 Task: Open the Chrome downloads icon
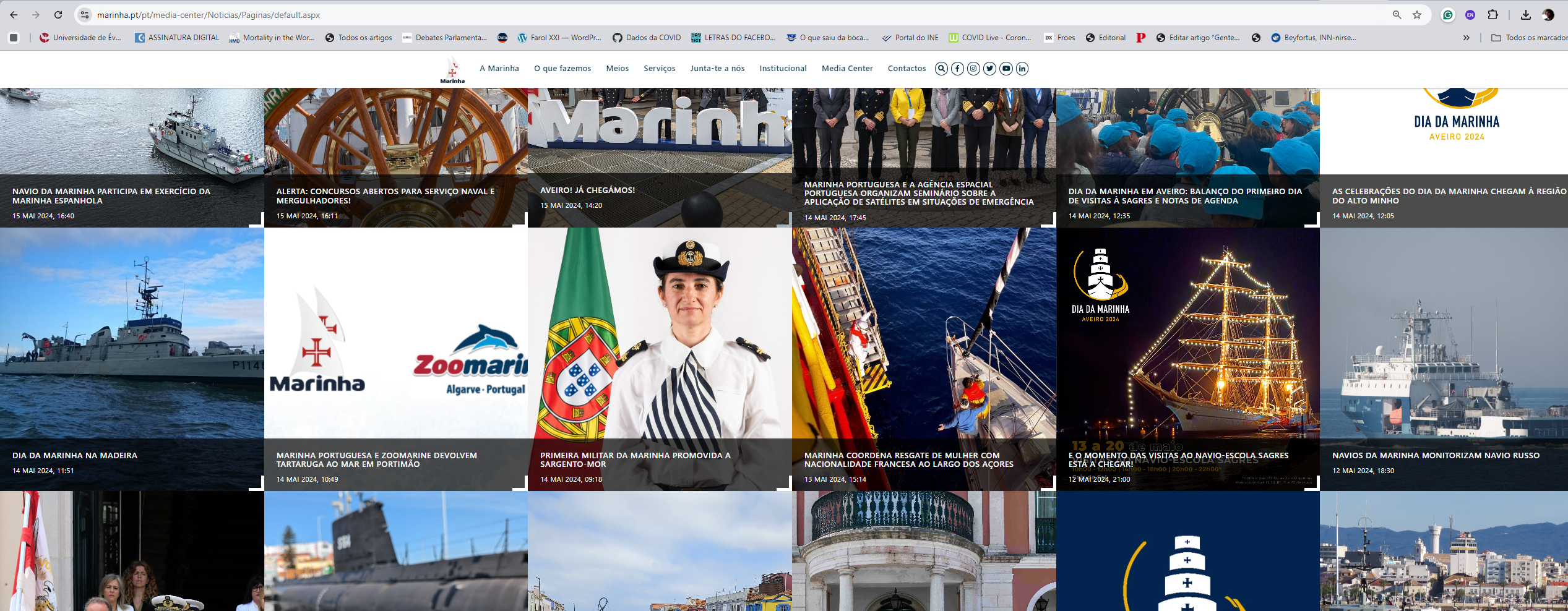click(x=1526, y=15)
